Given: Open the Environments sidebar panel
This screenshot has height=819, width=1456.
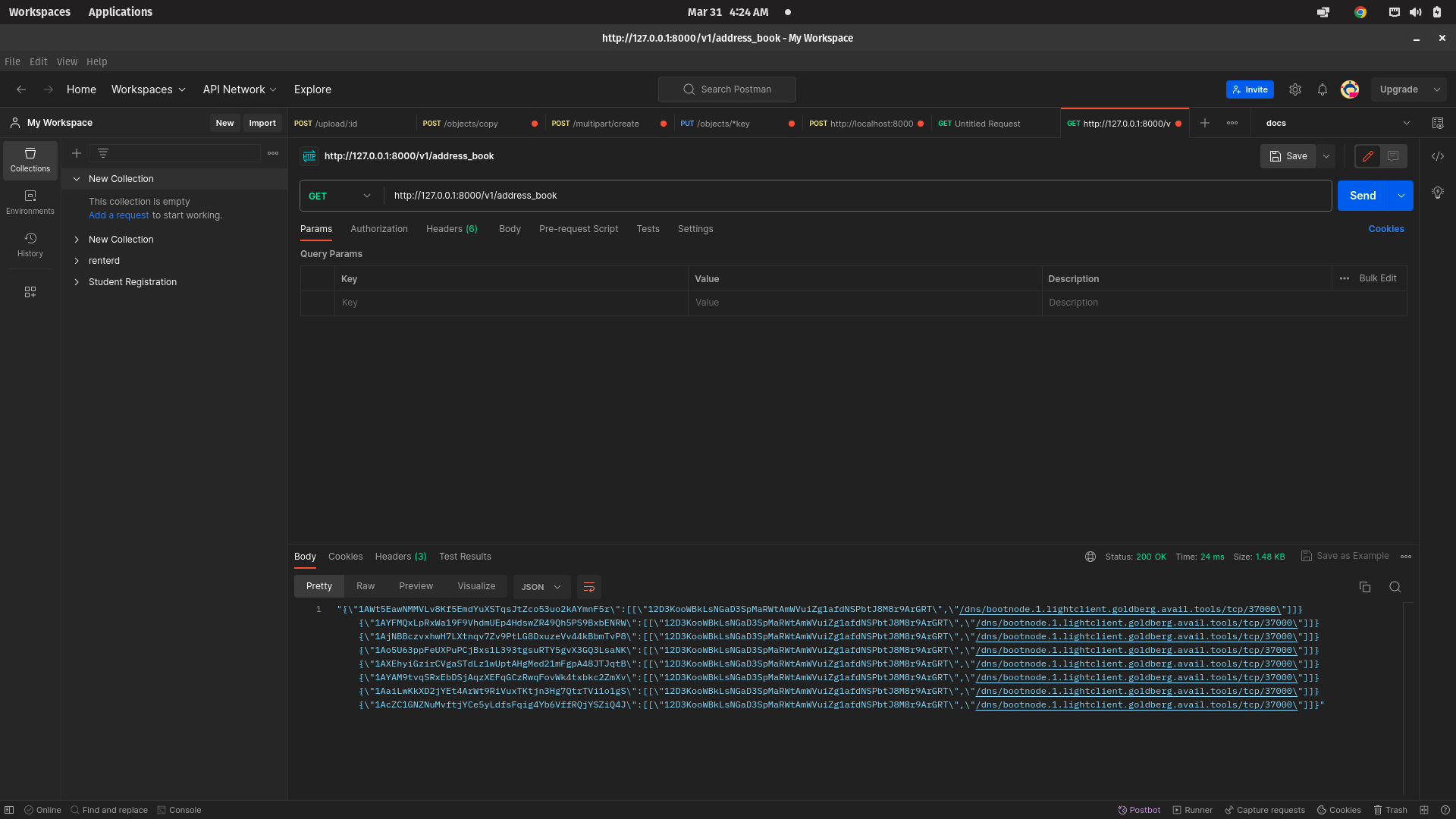Looking at the screenshot, I should tap(30, 202).
